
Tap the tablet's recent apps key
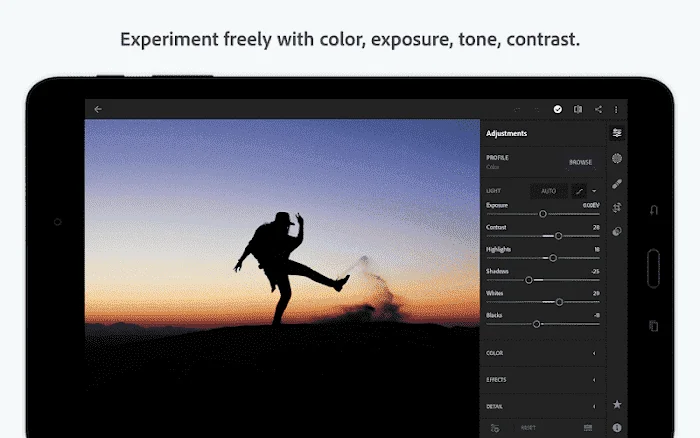pos(654,326)
